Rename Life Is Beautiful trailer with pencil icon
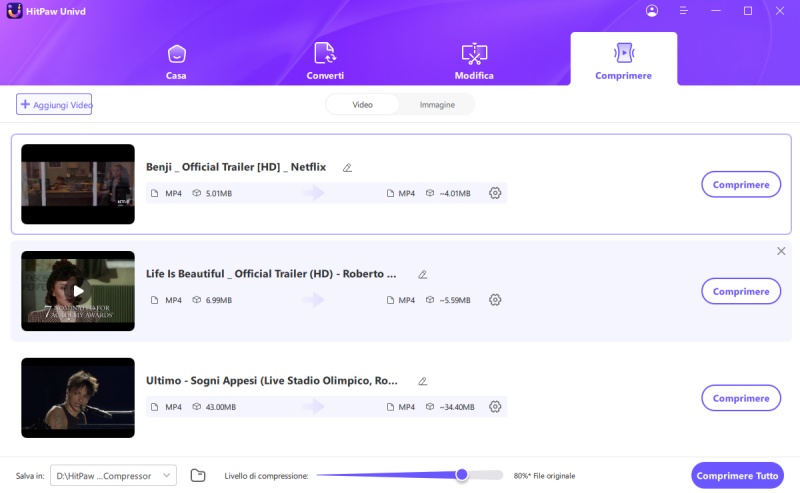The height and width of the screenshot is (493, 800). [x=422, y=275]
